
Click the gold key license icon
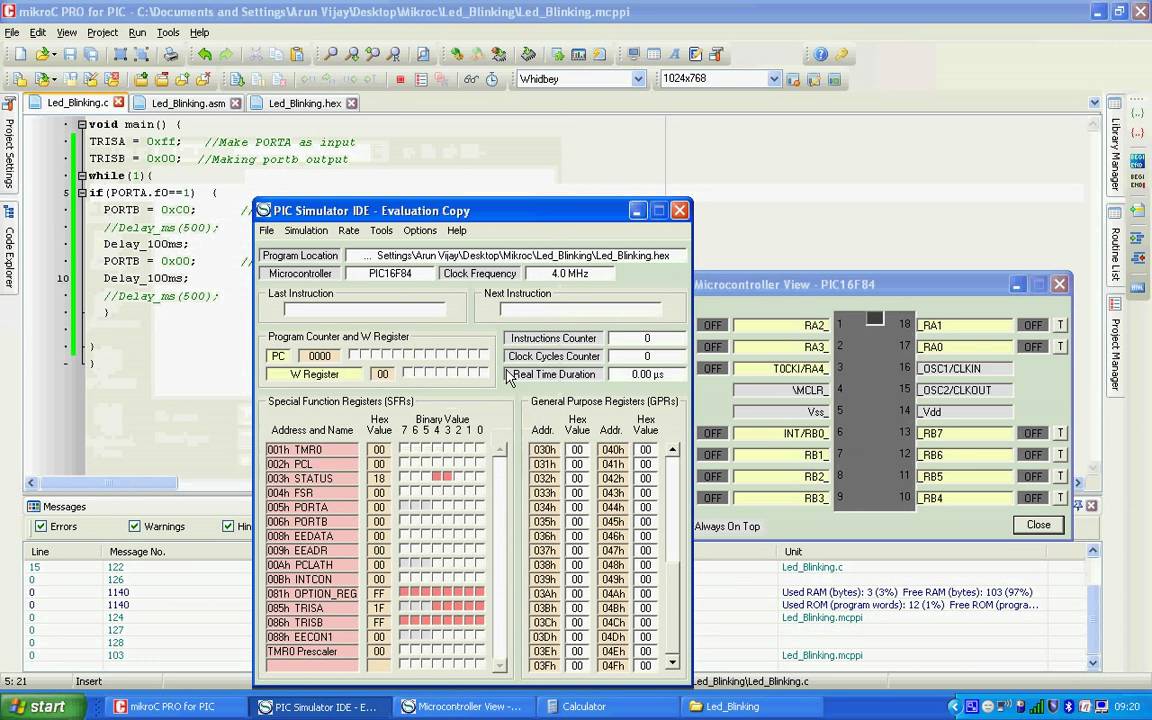[841, 54]
